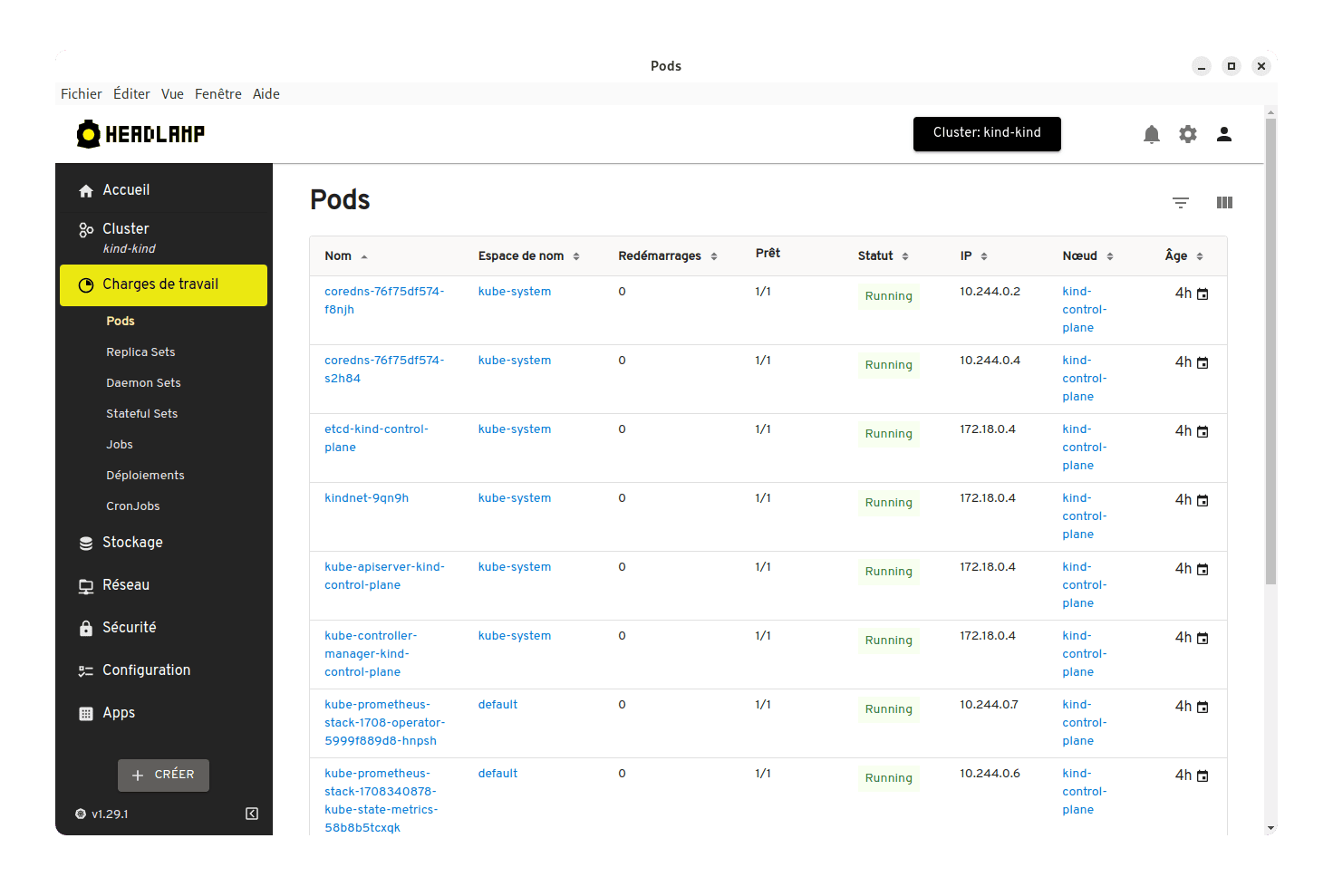Image resolution: width=1333 pixels, height=896 pixels.
Task: Toggle sorting by Âge column
Action: 1175,256
